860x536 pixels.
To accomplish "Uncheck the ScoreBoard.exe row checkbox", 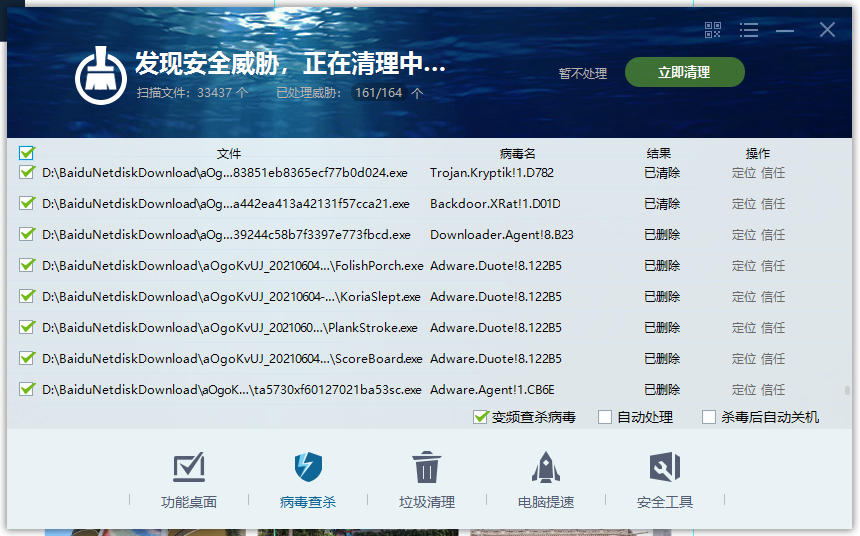I will [26, 358].
